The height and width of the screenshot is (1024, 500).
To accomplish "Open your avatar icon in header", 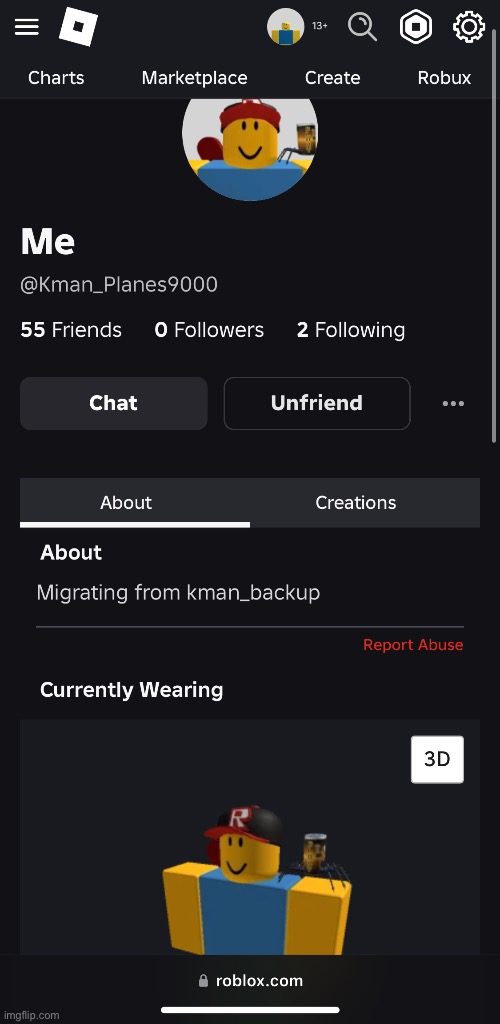I will 285,27.
